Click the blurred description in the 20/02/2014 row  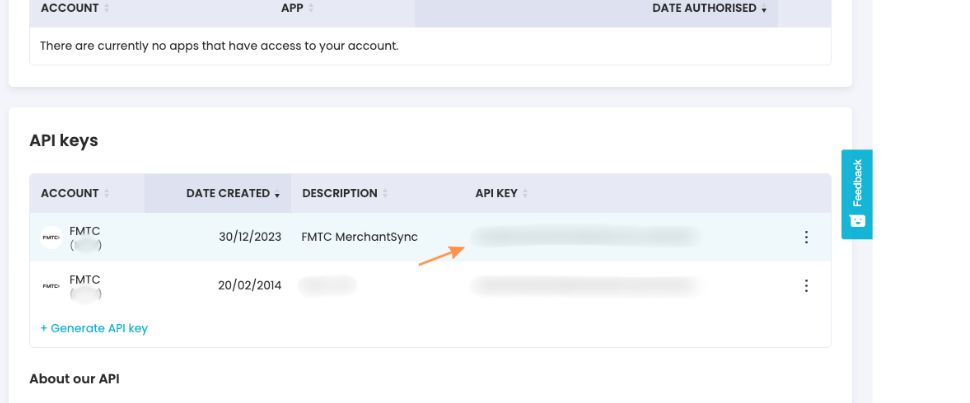tap(328, 286)
